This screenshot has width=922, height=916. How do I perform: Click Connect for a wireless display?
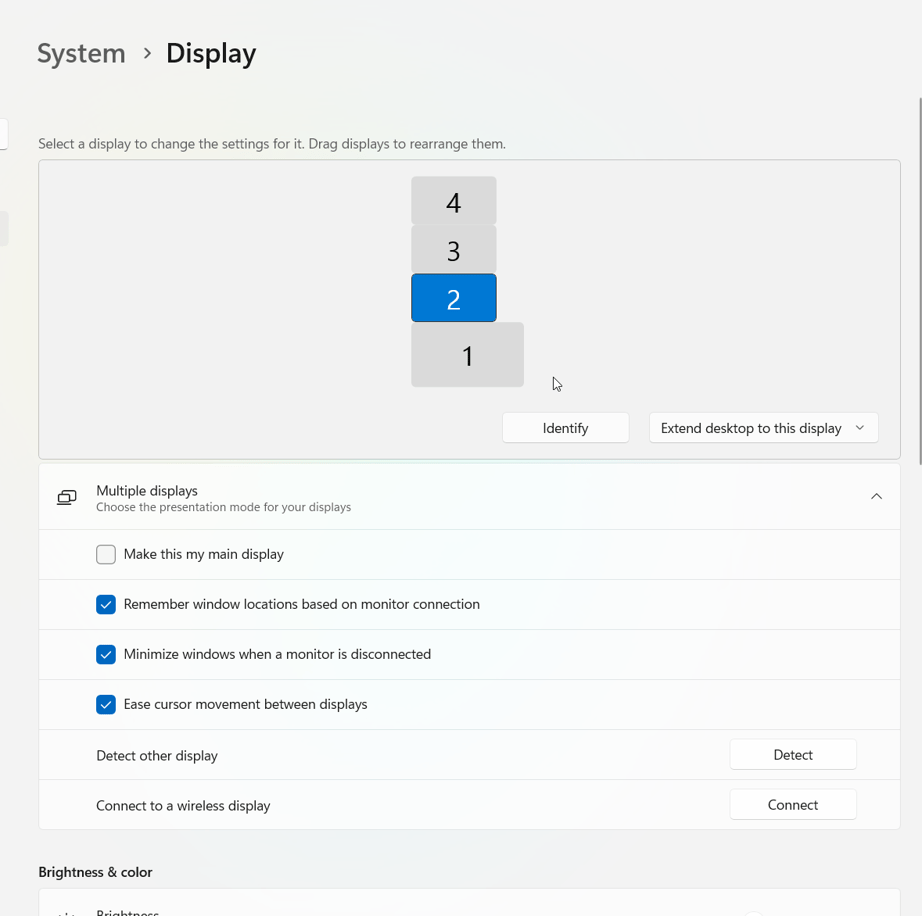(793, 804)
